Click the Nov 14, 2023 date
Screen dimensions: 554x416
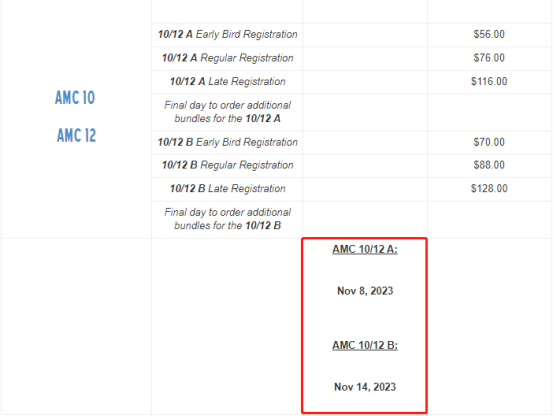365,387
